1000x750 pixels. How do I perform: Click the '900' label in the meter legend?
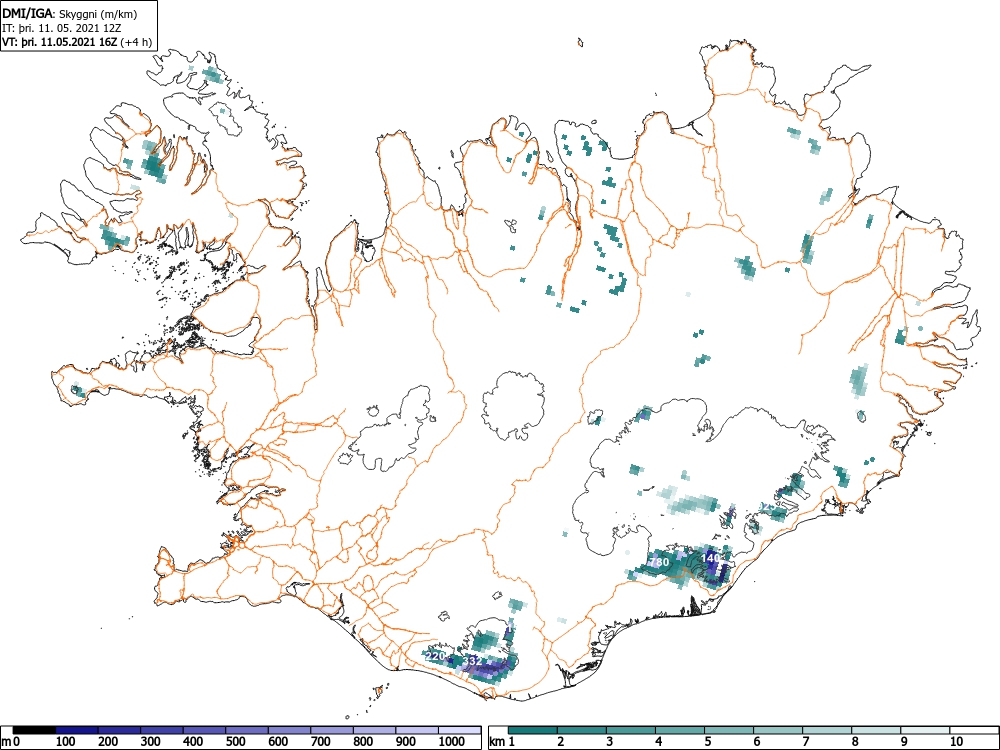[x=406, y=742]
